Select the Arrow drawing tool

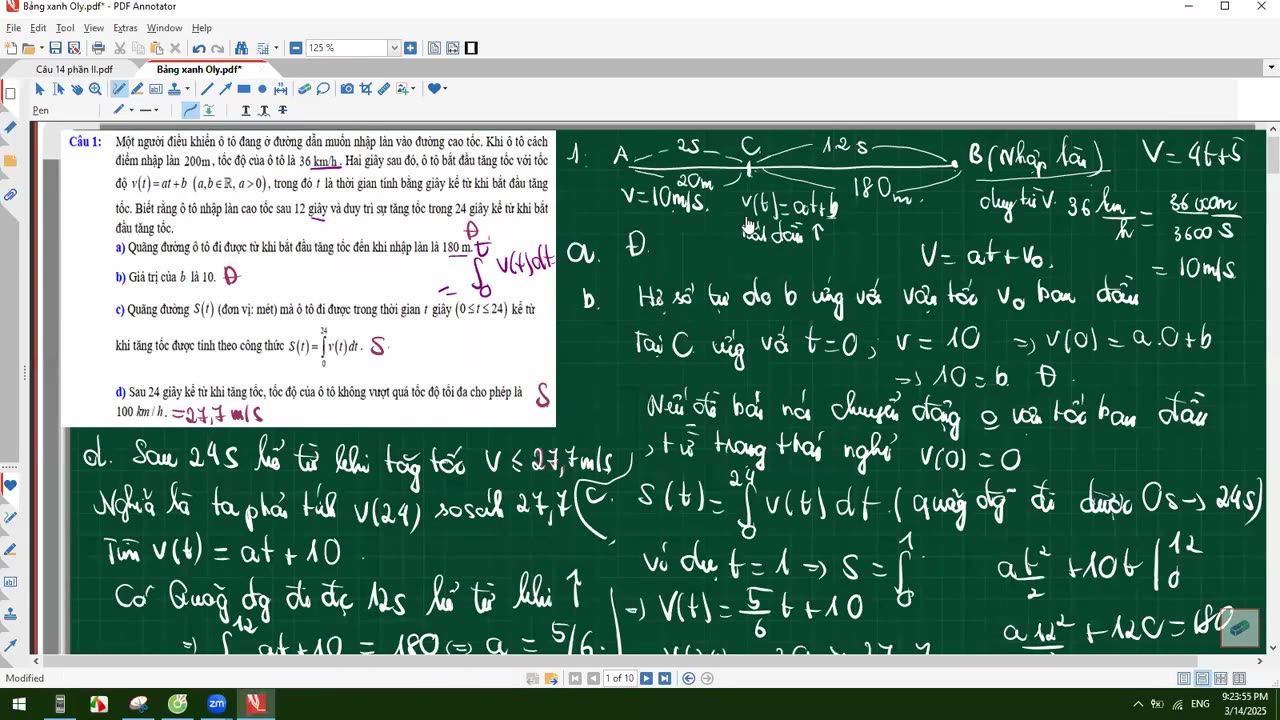point(225,89)
